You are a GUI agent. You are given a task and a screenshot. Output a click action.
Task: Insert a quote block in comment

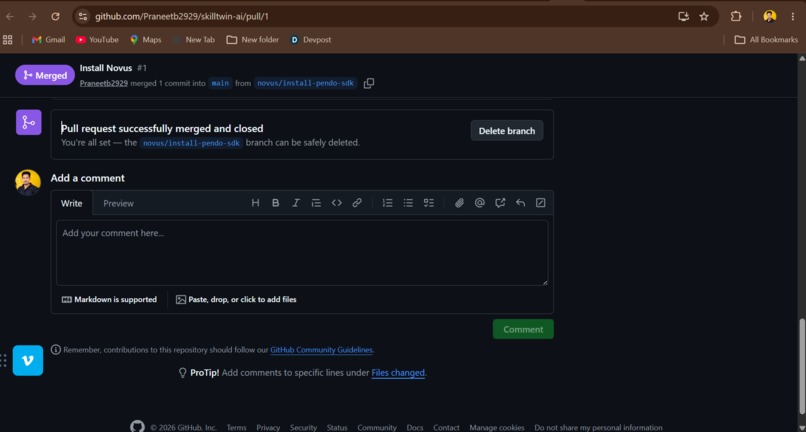pos(316,203)
